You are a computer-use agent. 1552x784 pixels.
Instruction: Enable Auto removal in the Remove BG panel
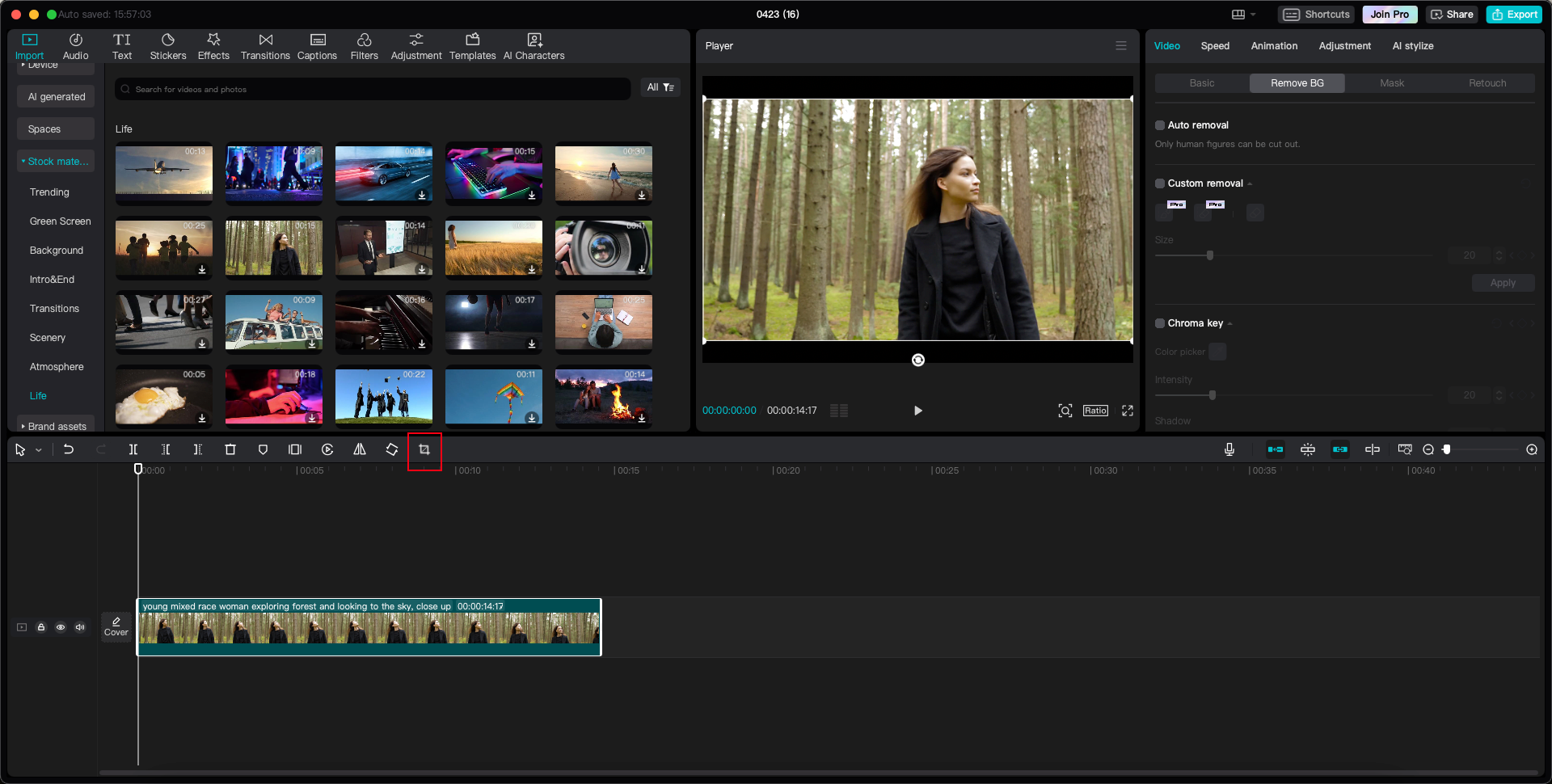point(1160,125)
